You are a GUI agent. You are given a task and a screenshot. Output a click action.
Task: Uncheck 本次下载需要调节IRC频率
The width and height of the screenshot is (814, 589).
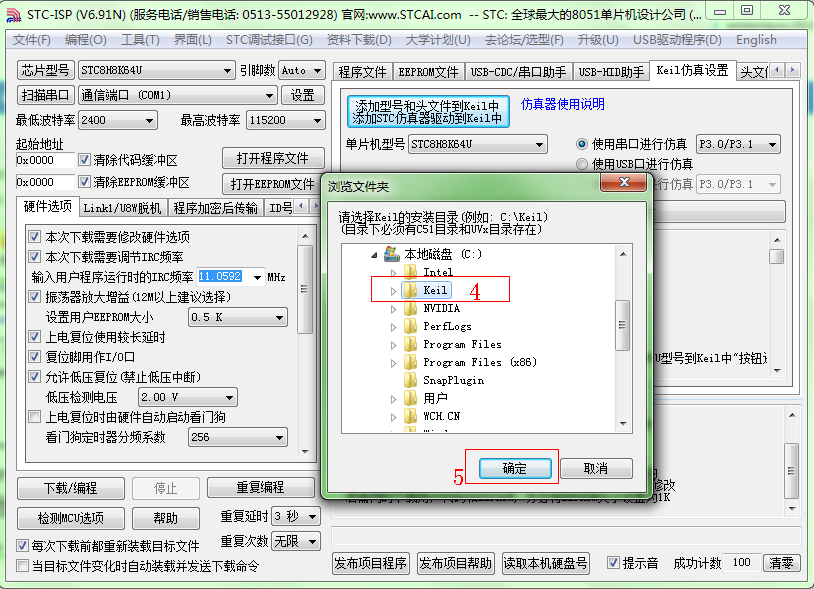[x=35, y=257]
